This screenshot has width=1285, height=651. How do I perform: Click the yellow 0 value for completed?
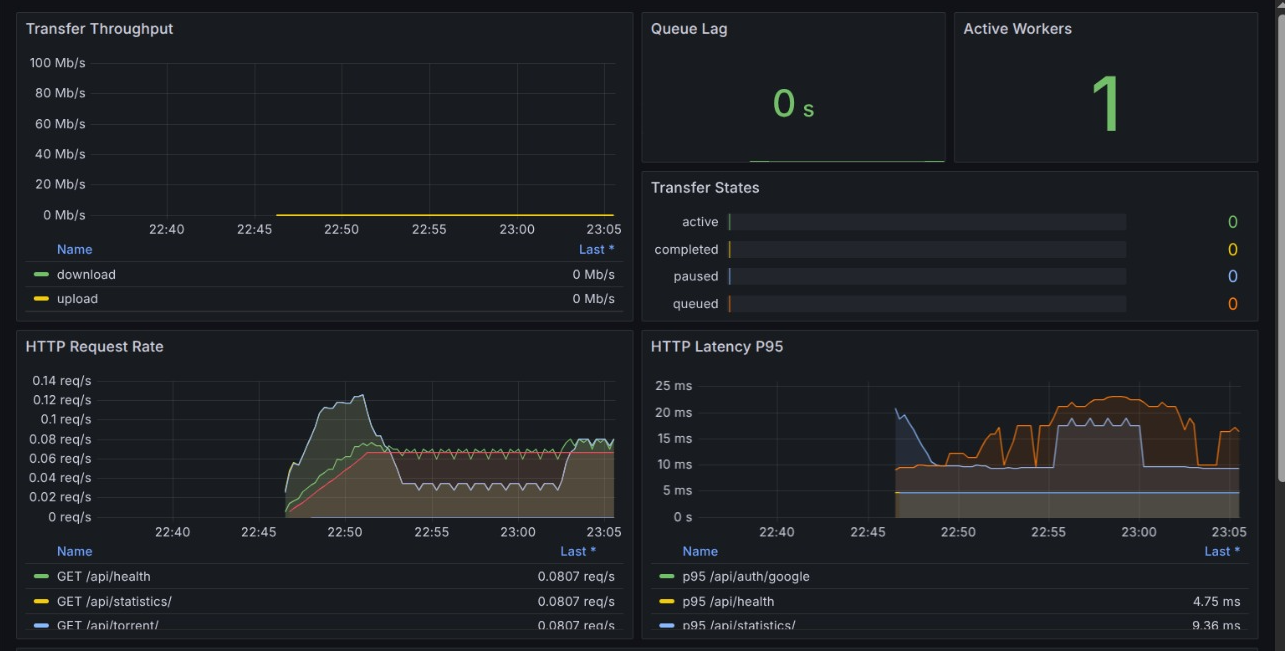1232,250
